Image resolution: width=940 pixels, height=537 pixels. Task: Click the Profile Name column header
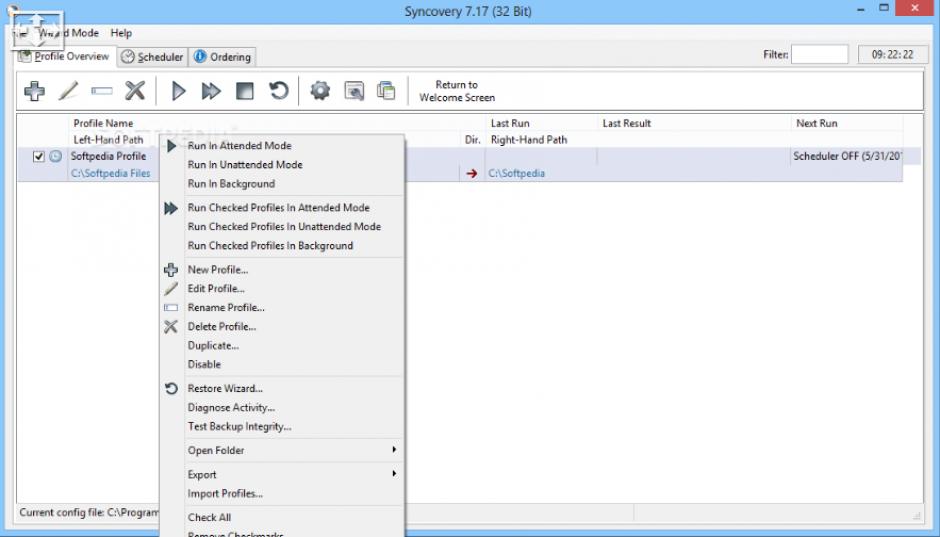(103, 123)
